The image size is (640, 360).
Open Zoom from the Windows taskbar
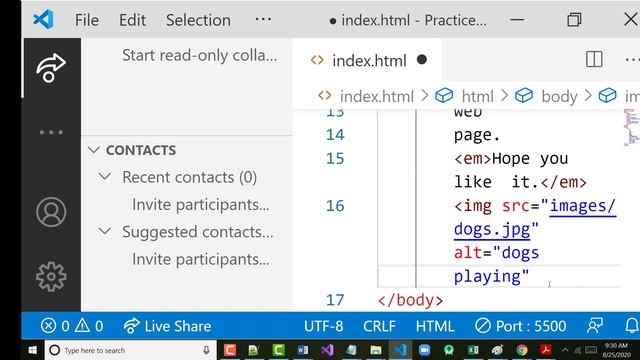pos(424,350)
